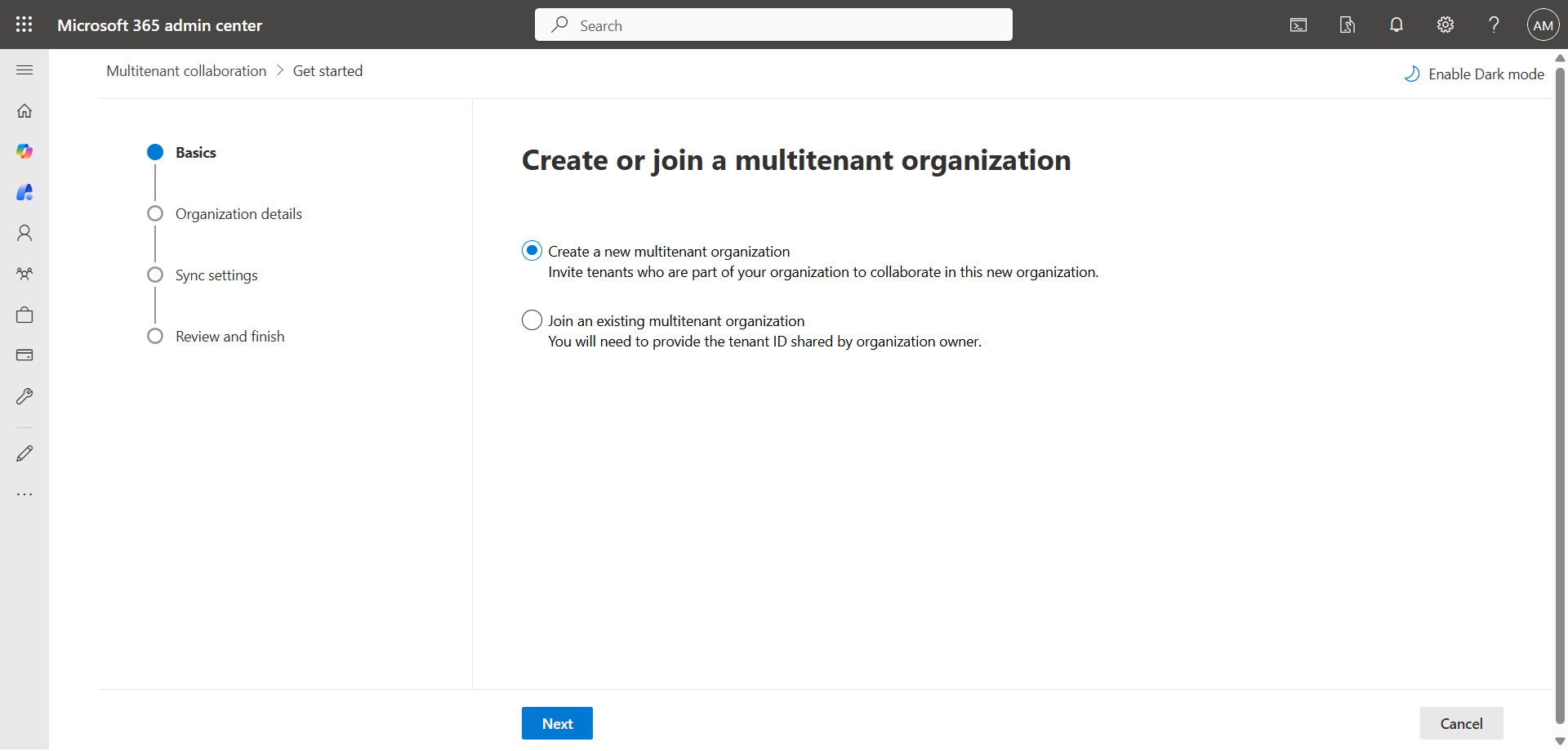Screen dimensions: 1568x751
Task: Open the app launcher waffle icon
Action: (24, 25)
